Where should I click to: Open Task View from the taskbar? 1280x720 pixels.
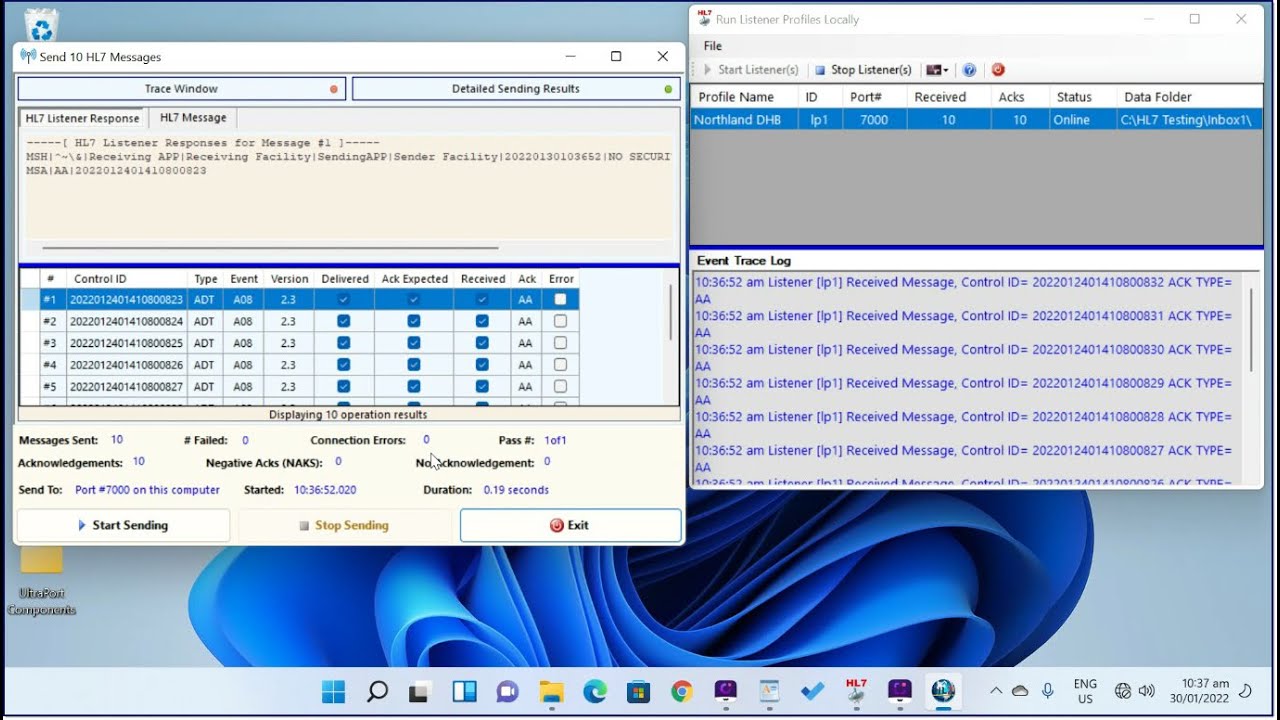click(420, 691)
